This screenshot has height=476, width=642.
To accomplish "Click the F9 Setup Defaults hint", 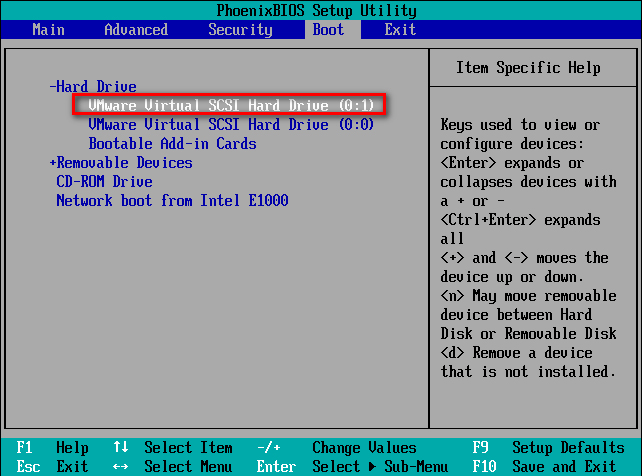I will point(549,447).
